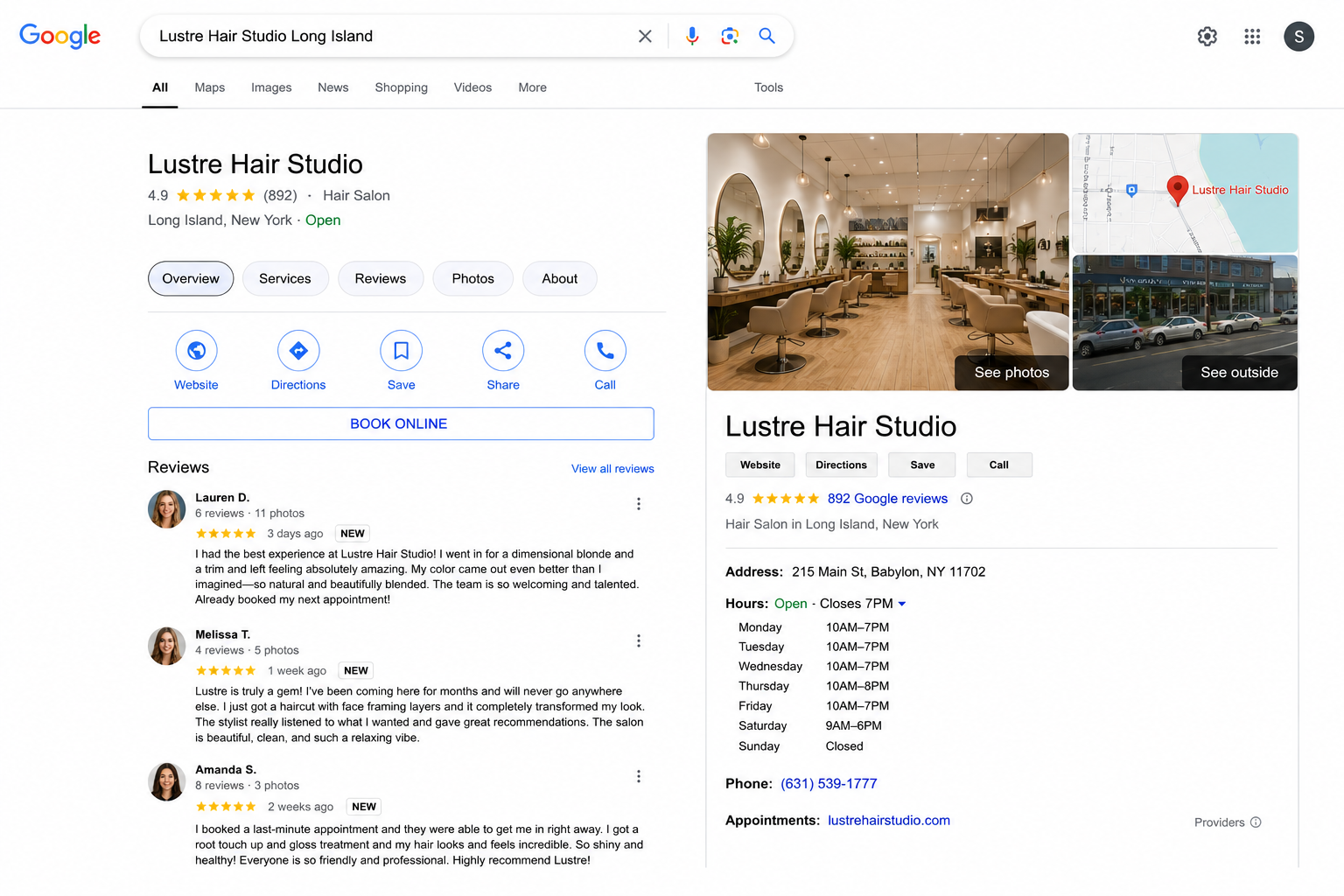
Task: Switch to the Shopping tab
Action: [x=402, y=87]
